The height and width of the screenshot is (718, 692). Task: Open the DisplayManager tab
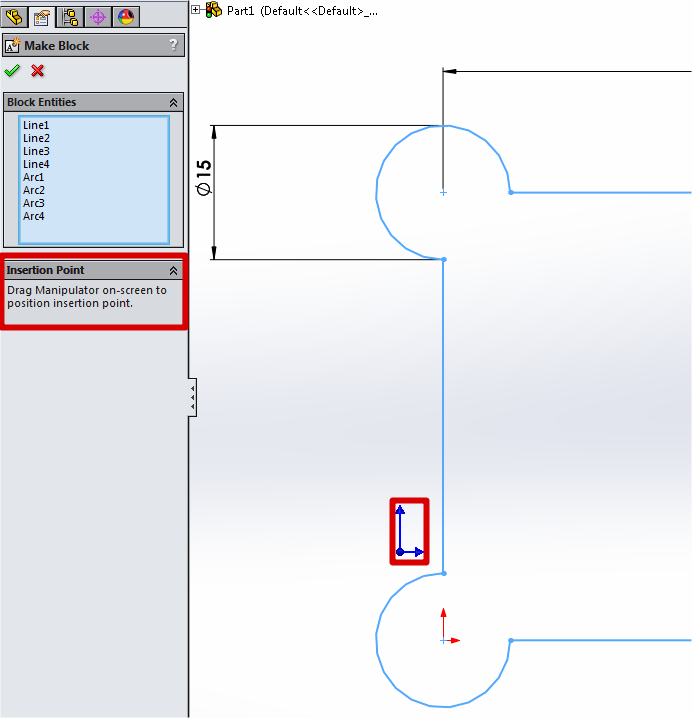click(x=125, y=16)
